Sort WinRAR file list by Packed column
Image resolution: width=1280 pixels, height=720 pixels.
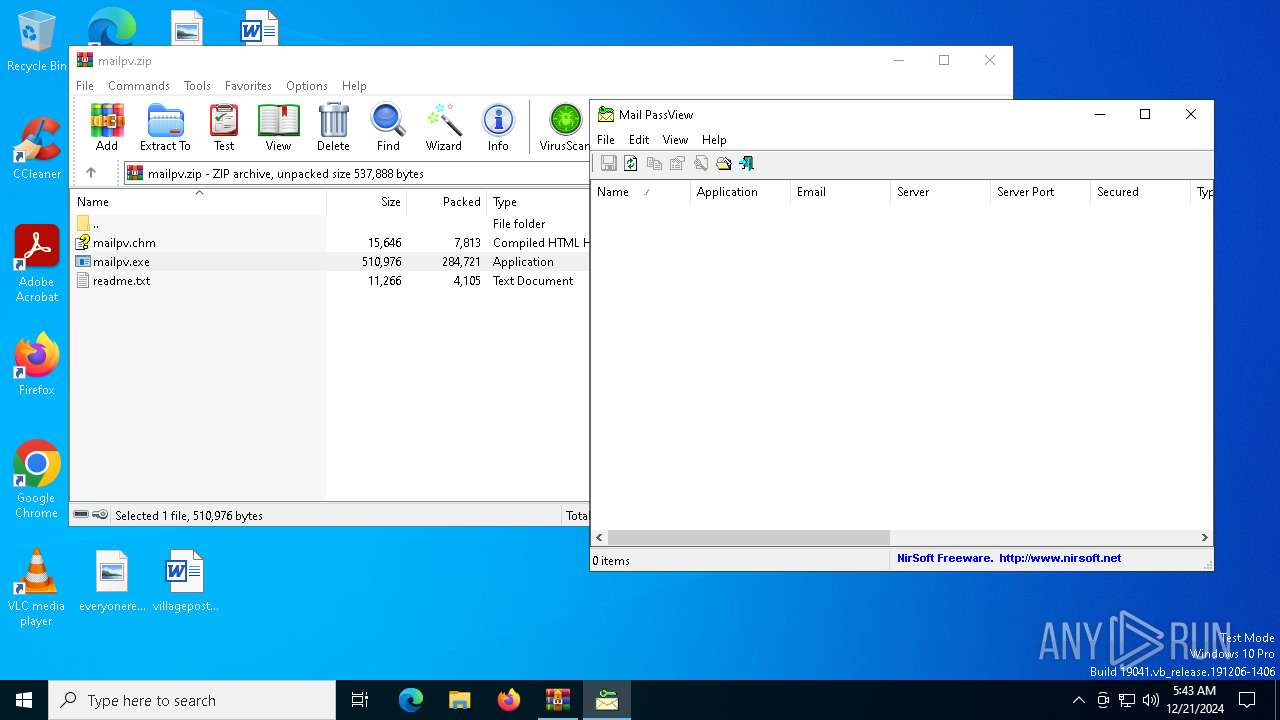(446, 202)
